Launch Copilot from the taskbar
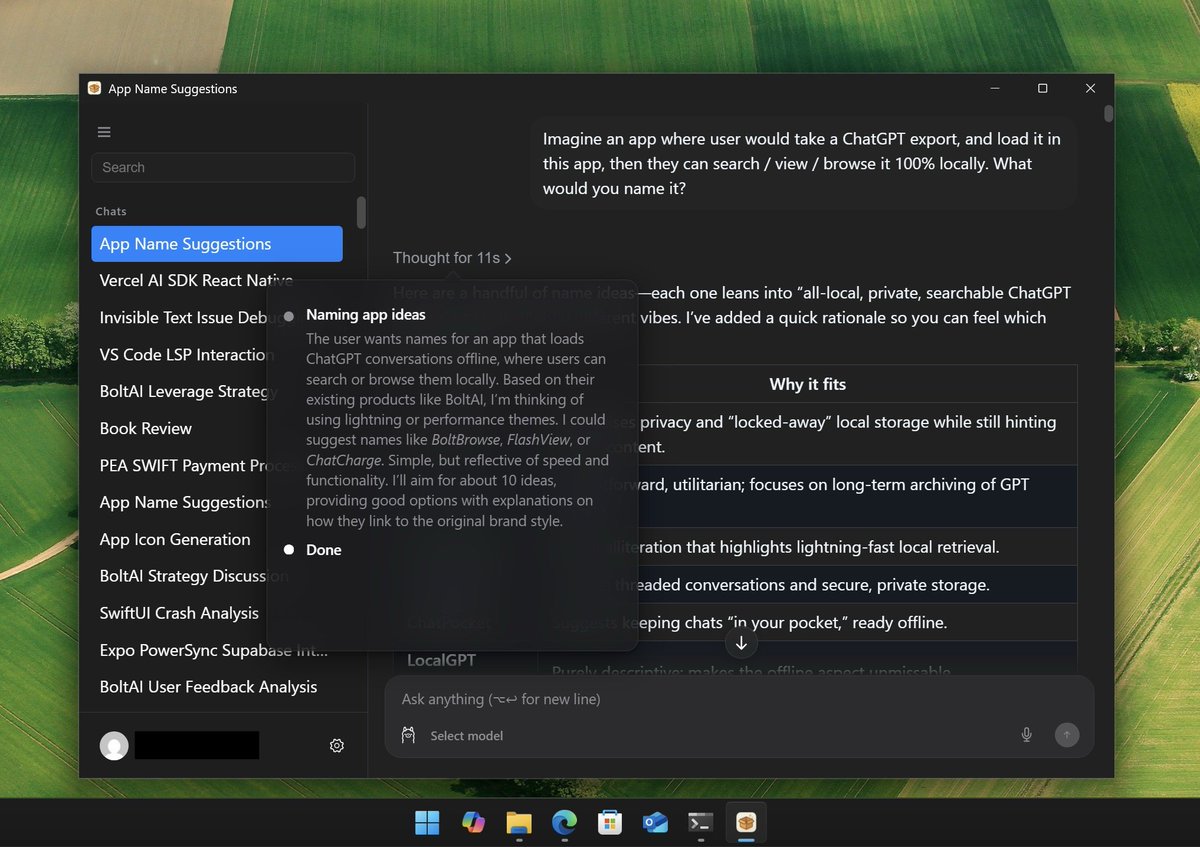This screenshot has width=1200, height=847. [473, 822]
